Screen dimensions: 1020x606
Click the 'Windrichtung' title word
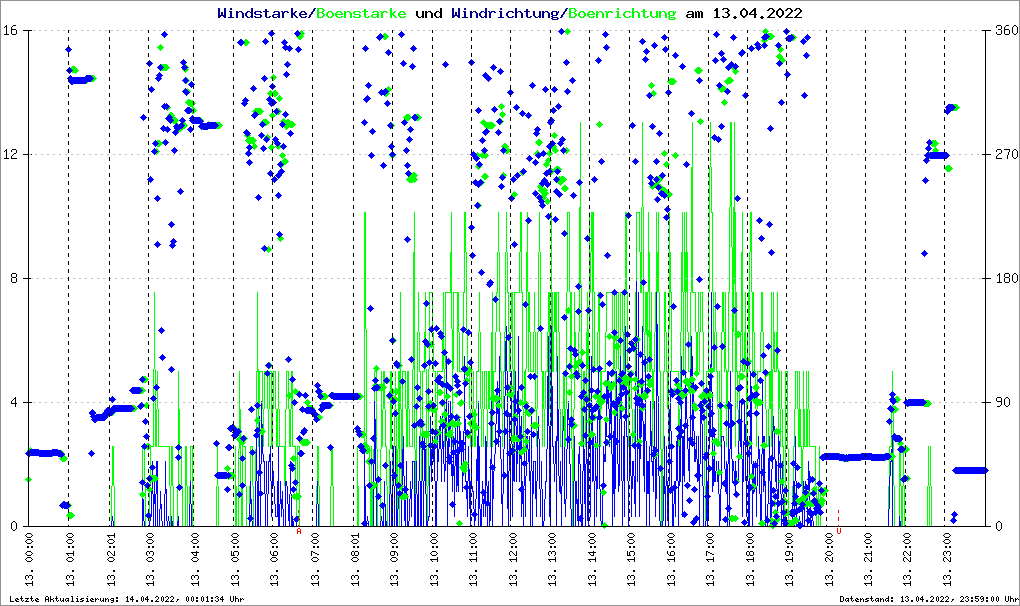(507, 13)
